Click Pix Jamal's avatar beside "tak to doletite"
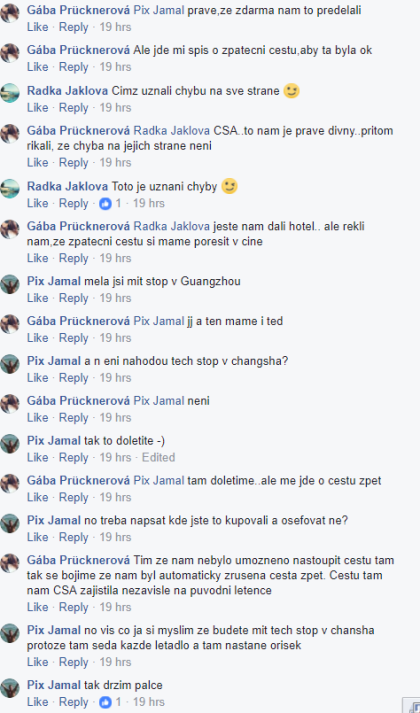 [x=10, y=443]
